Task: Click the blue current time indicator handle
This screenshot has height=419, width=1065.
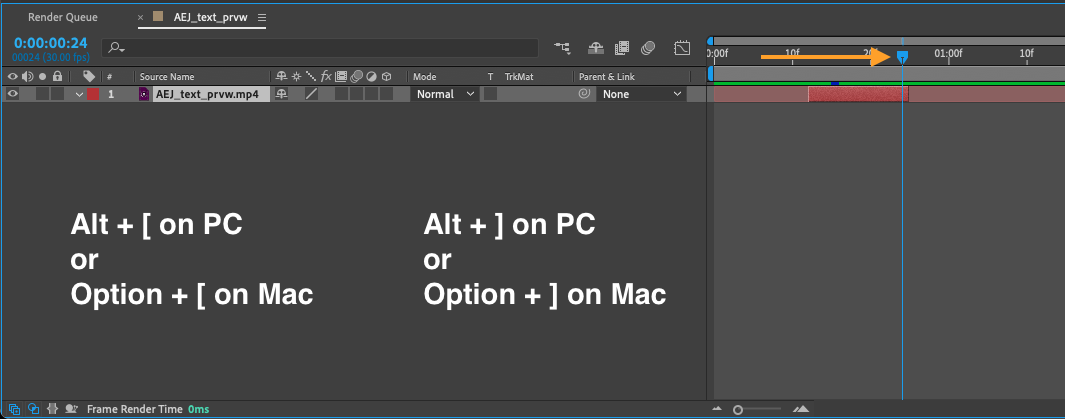Action: coord(902,57)
